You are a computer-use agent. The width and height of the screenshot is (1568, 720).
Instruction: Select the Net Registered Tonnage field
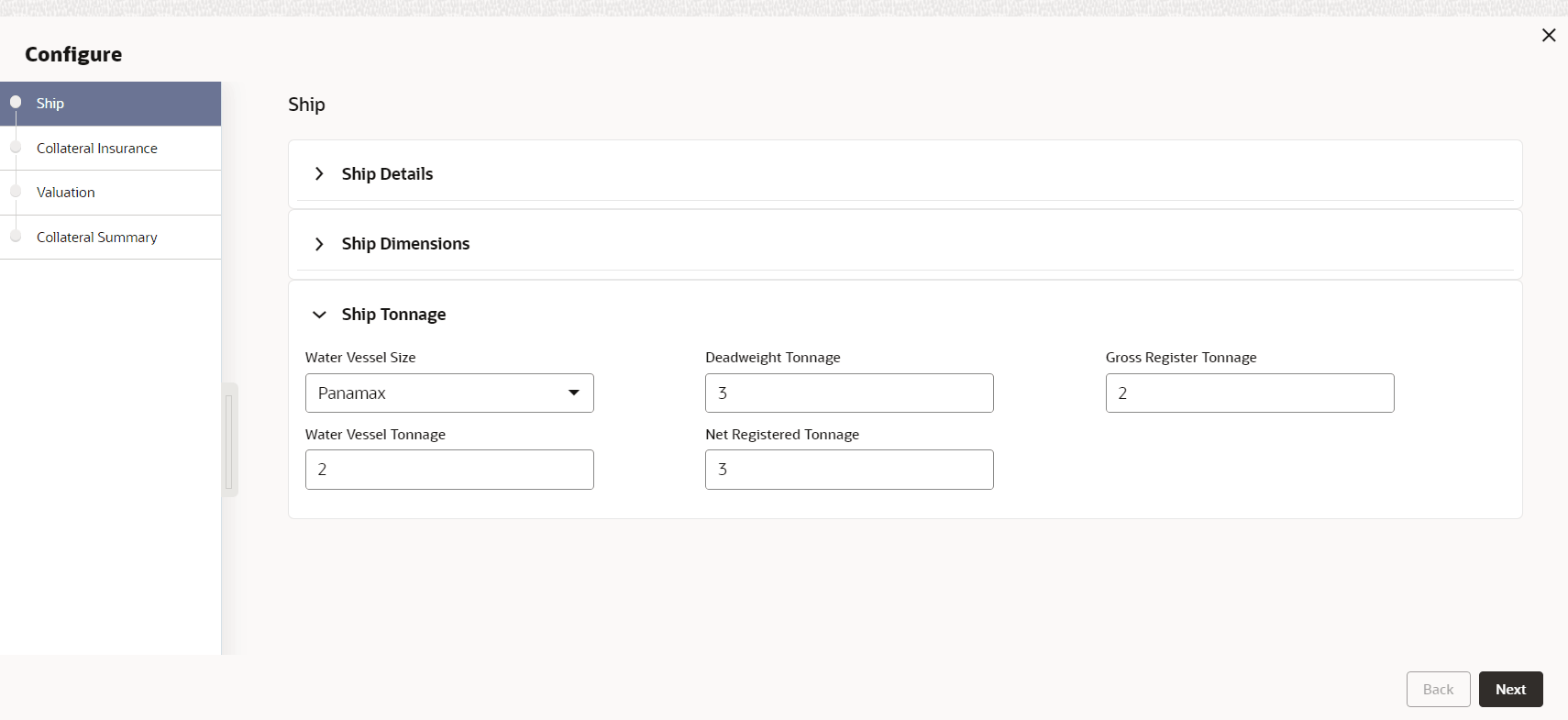pos(849,470)
